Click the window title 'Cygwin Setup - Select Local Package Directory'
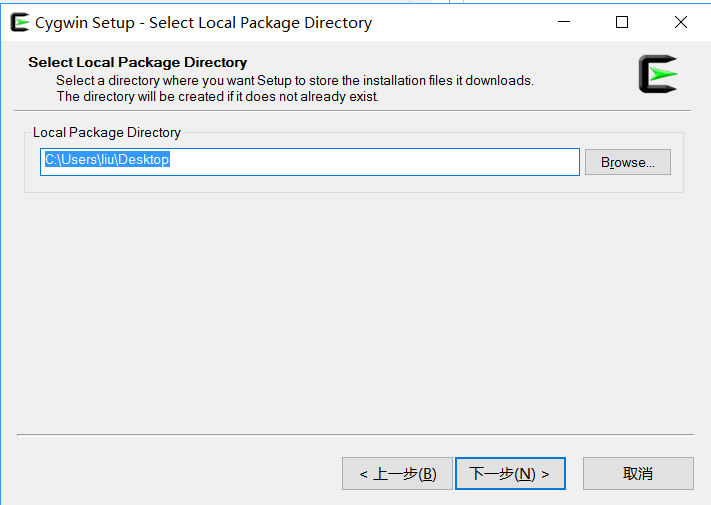This screenshot has width=711, height=505. [203, 23]
